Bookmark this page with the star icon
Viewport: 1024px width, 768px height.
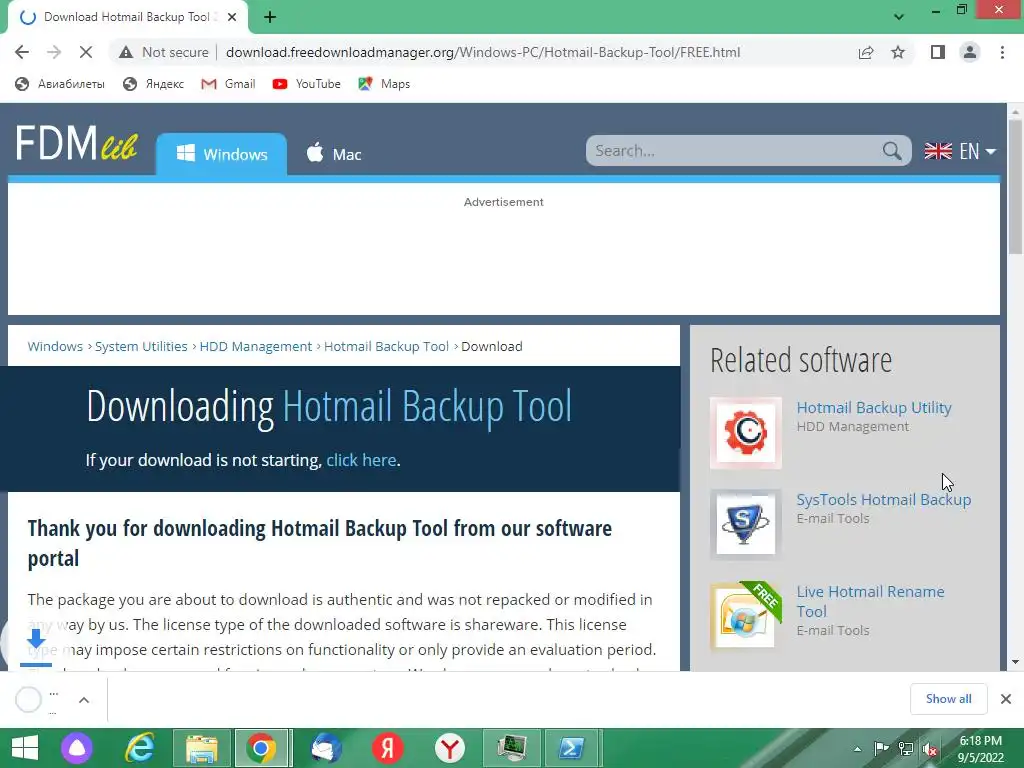click(898, 52)
